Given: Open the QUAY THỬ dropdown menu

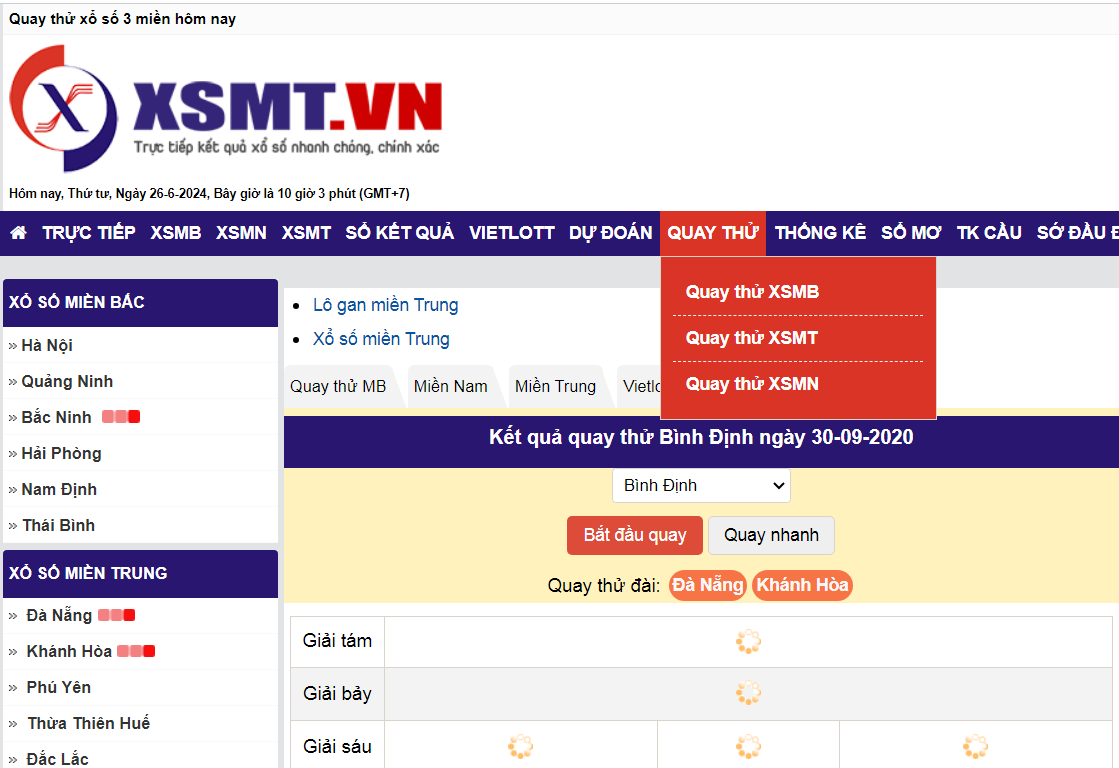Looking at the screenshot, I should point(712,232).
